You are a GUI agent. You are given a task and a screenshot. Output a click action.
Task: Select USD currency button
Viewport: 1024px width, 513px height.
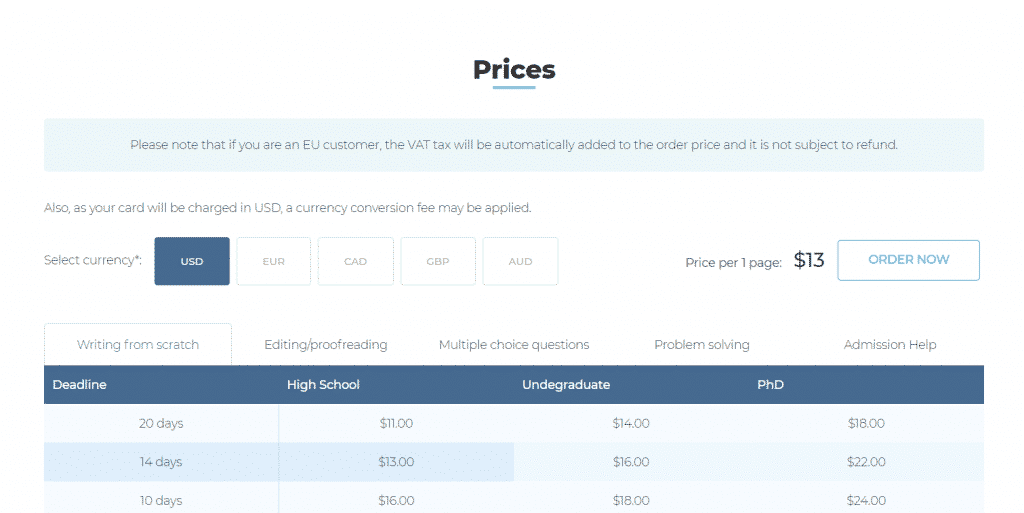click(x=192, y=261)
